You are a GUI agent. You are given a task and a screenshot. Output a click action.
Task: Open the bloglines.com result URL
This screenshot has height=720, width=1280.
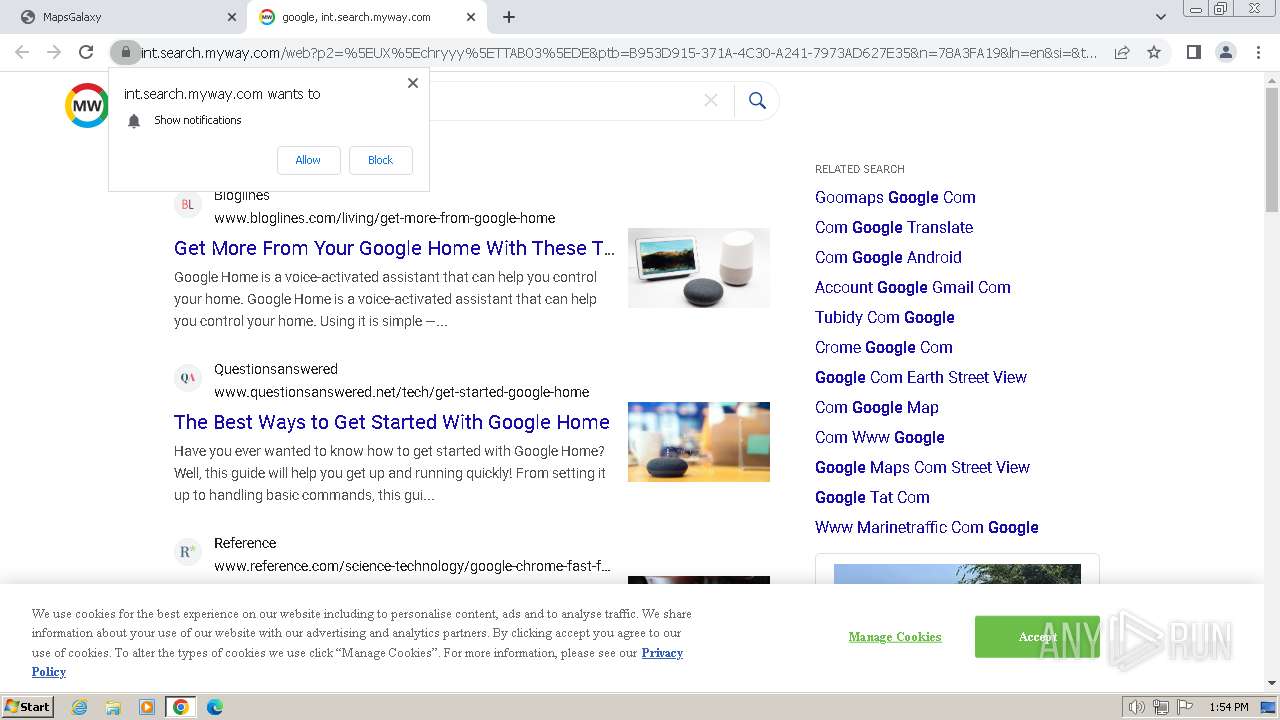click(x=384, y=218)
